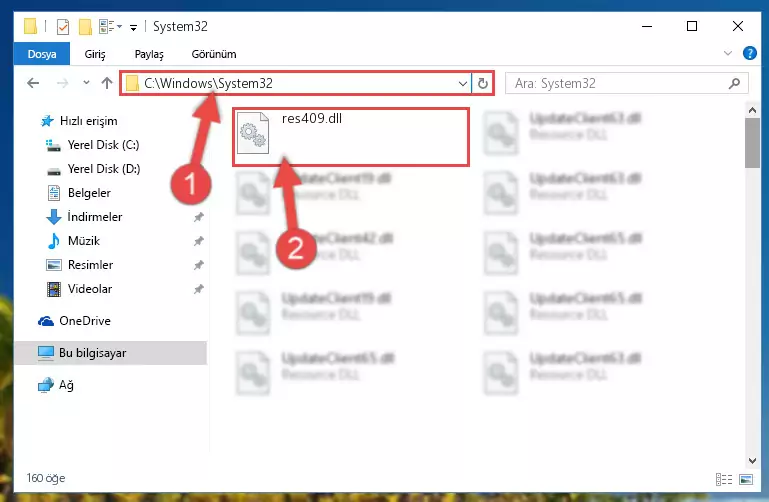Click the res409.dll gear file icon

[253, 133]
